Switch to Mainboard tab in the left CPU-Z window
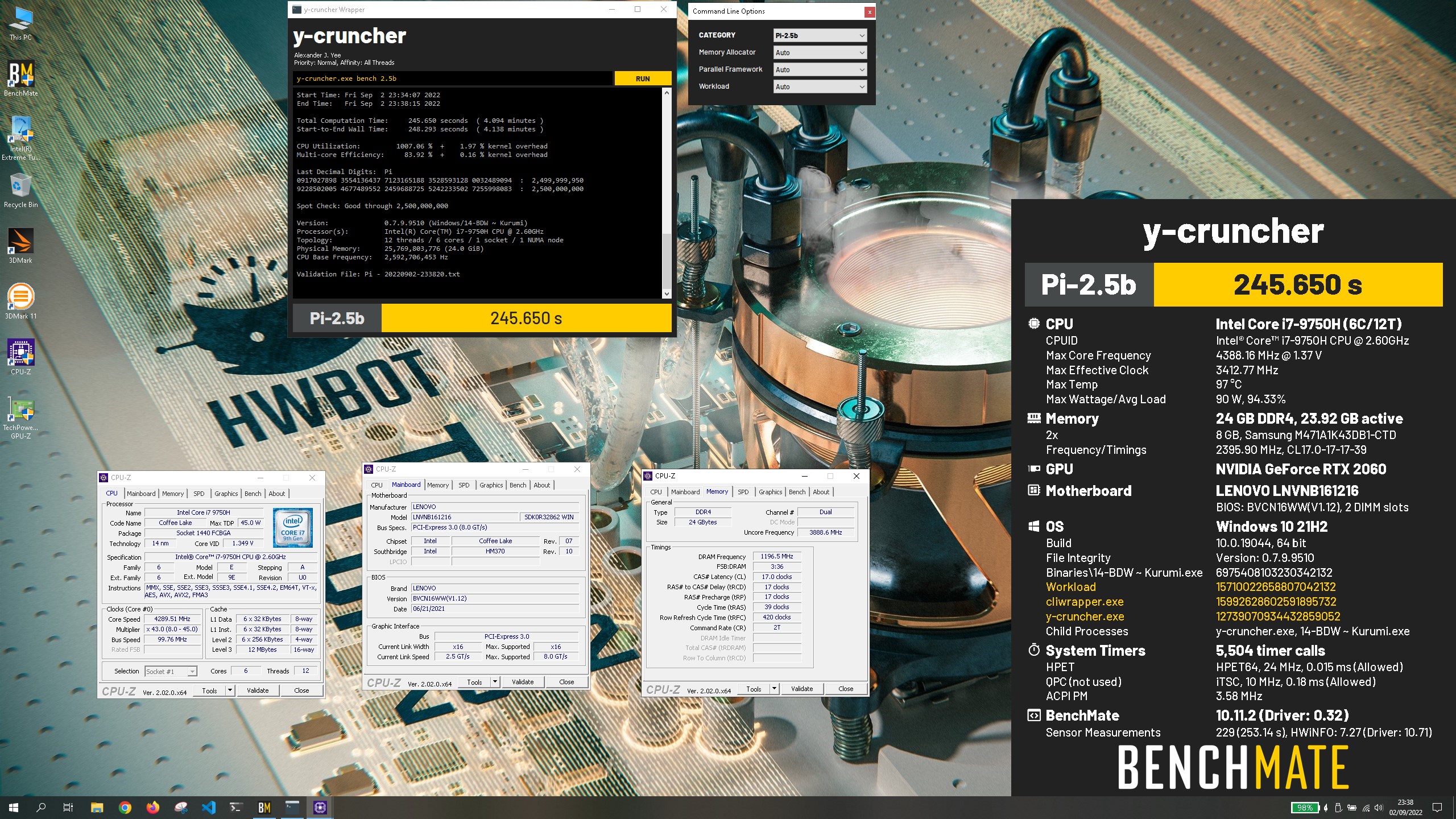 141,494
